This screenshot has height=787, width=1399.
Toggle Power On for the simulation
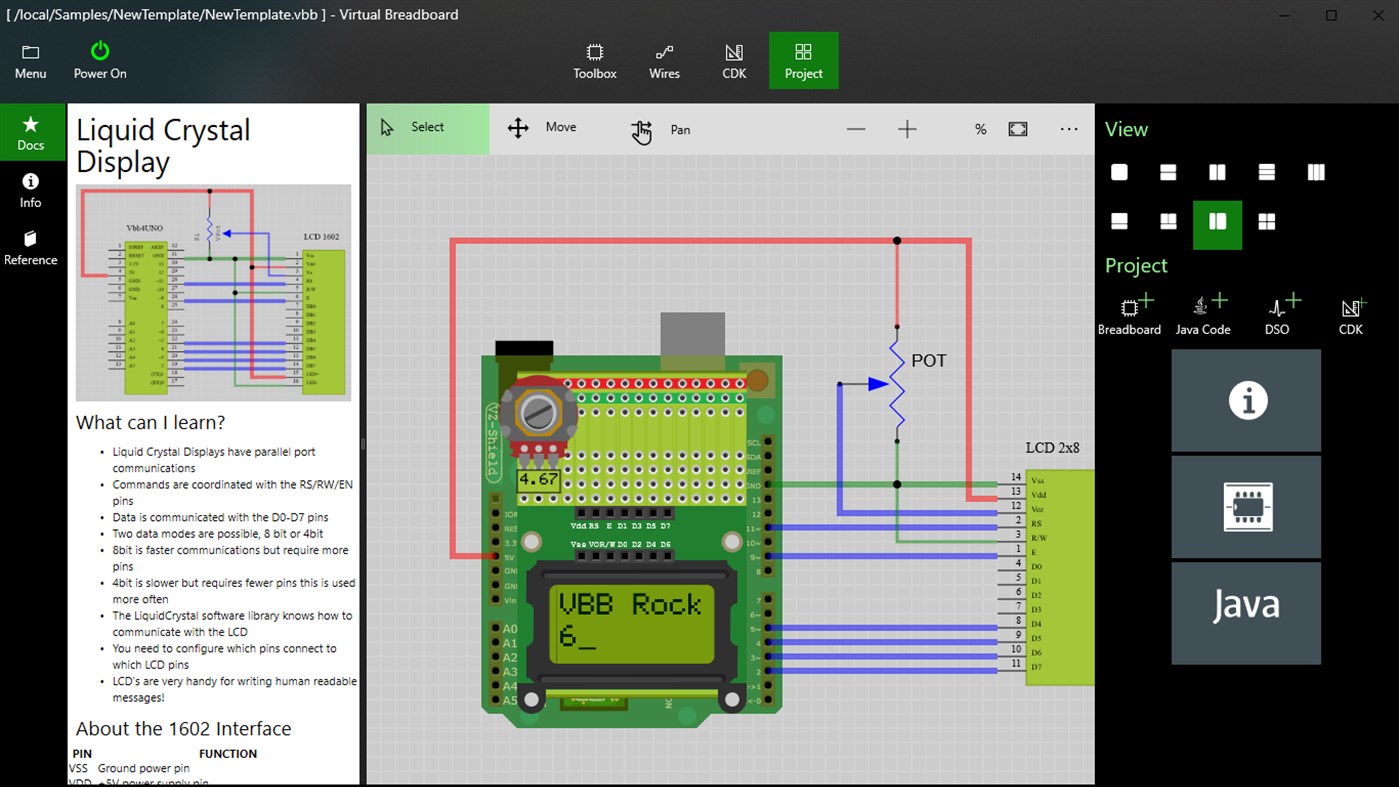click(99, 60)
